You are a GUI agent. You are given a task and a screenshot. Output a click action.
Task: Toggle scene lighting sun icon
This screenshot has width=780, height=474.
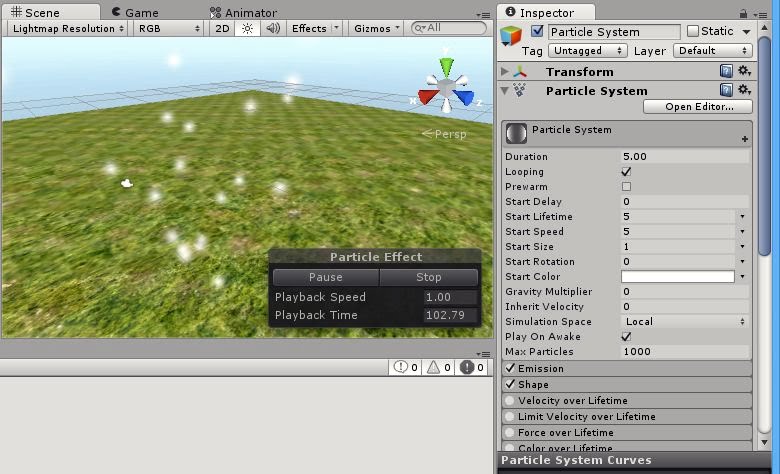(248, 28)
